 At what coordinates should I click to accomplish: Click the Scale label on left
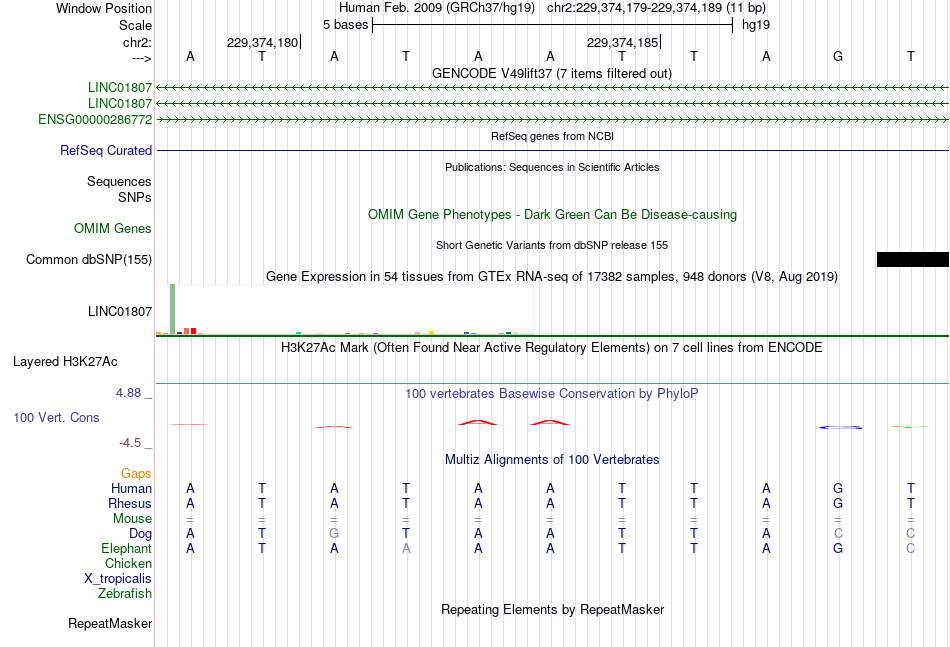click(135, 25)
